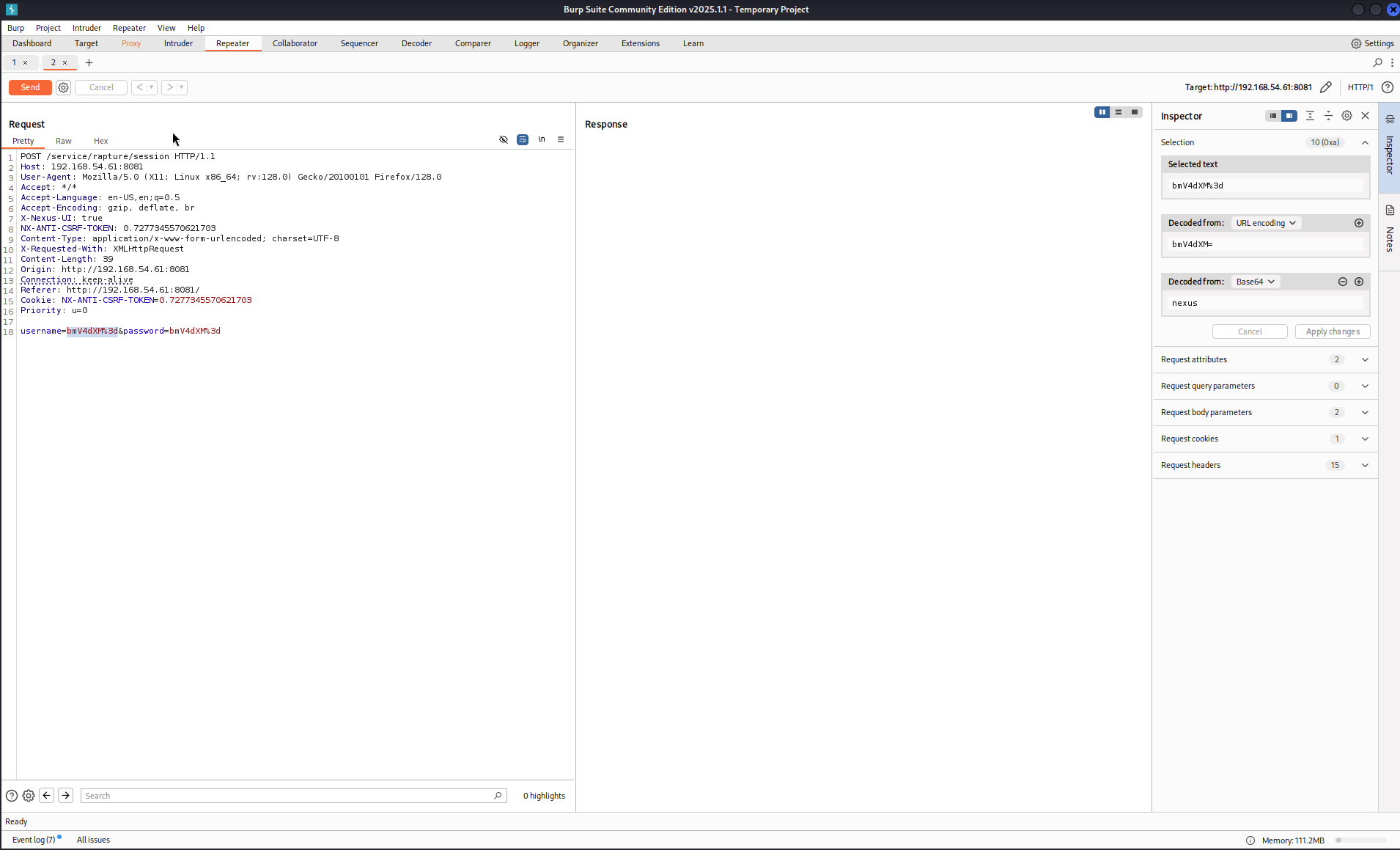Viewport: 1400px width, 850px height.
Task: Switch to the Hex request view
Action: point(100,141)
